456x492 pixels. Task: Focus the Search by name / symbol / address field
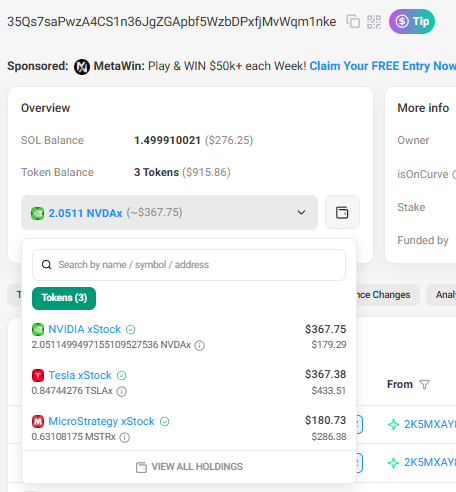(x=189, y=265)
